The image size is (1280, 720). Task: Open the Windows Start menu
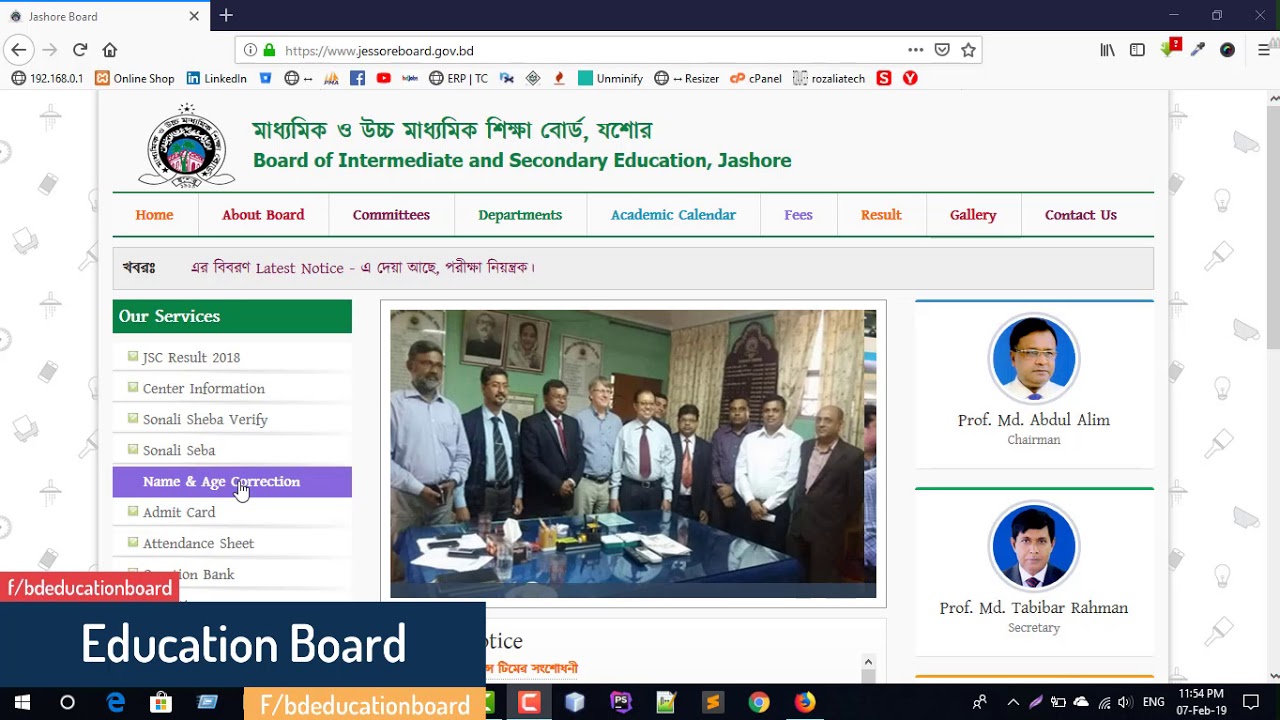click(22, 702)
